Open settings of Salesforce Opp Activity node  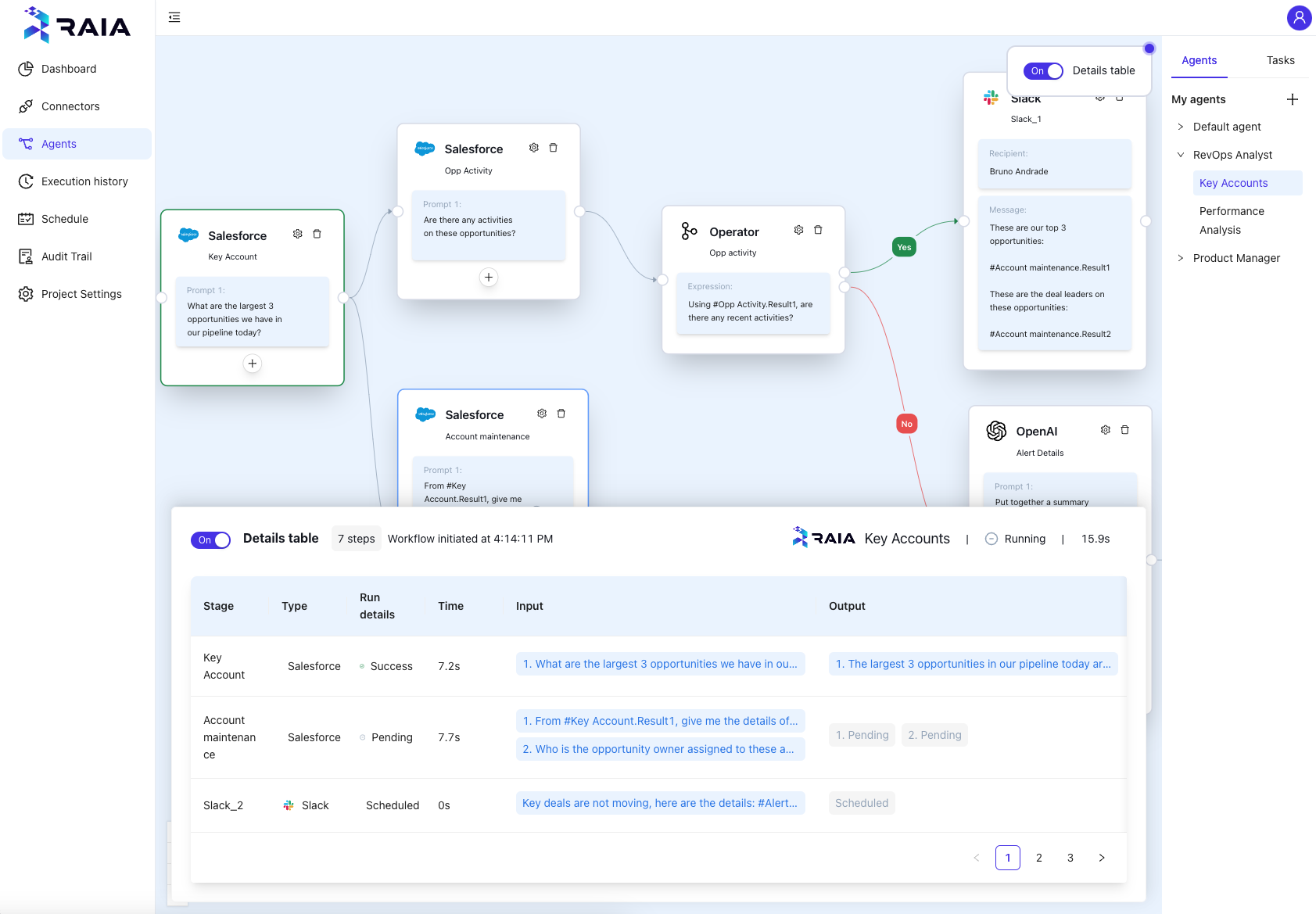(534, 148)
